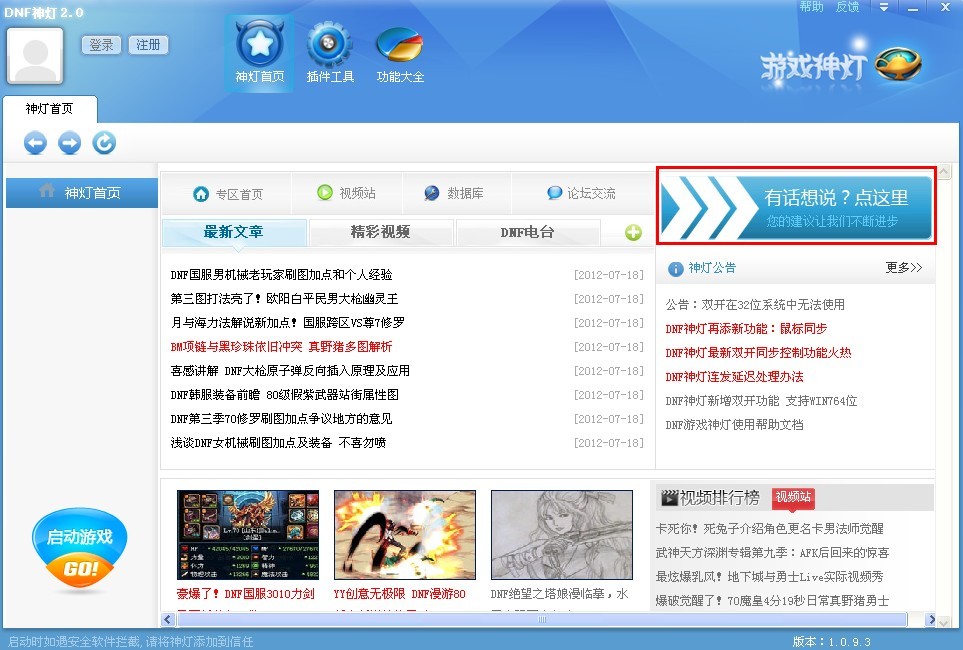Switch to the DNF电台 tab
The height and width of the screenshot is (650, 963).
[x=527, y=232]
